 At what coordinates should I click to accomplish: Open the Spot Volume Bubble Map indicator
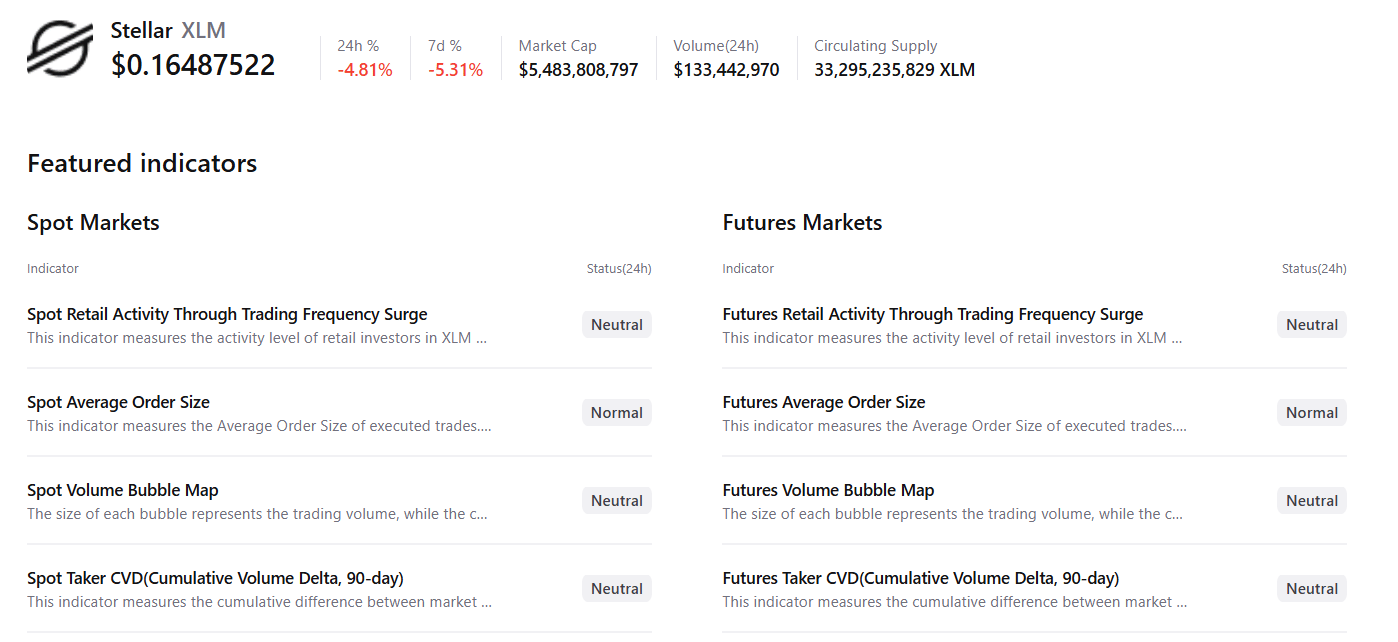point(122,491)
